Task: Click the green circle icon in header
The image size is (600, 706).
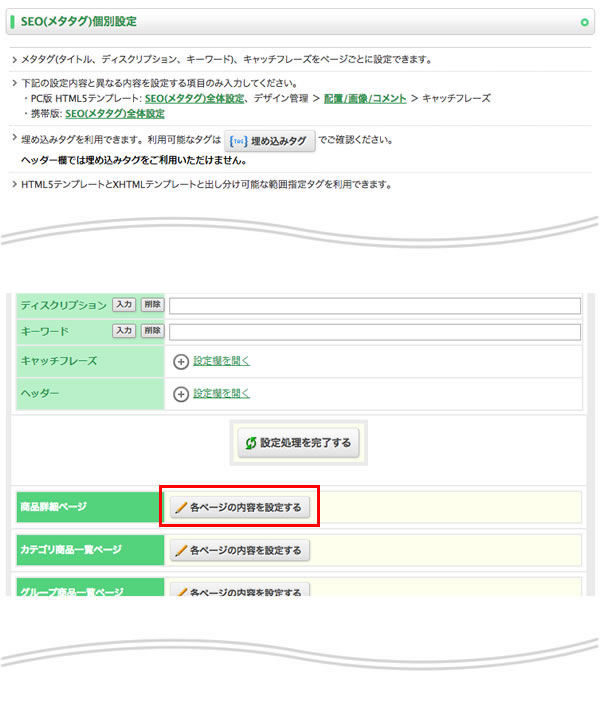Action: point(584,22)
